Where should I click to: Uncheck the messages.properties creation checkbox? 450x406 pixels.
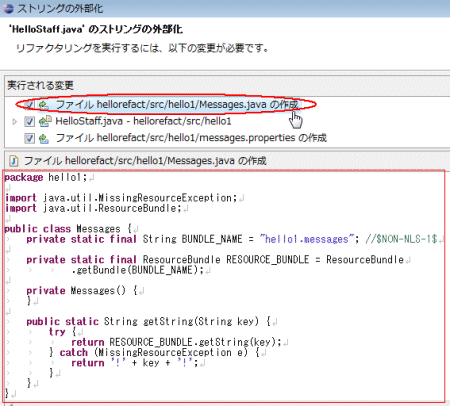[29, 138]
